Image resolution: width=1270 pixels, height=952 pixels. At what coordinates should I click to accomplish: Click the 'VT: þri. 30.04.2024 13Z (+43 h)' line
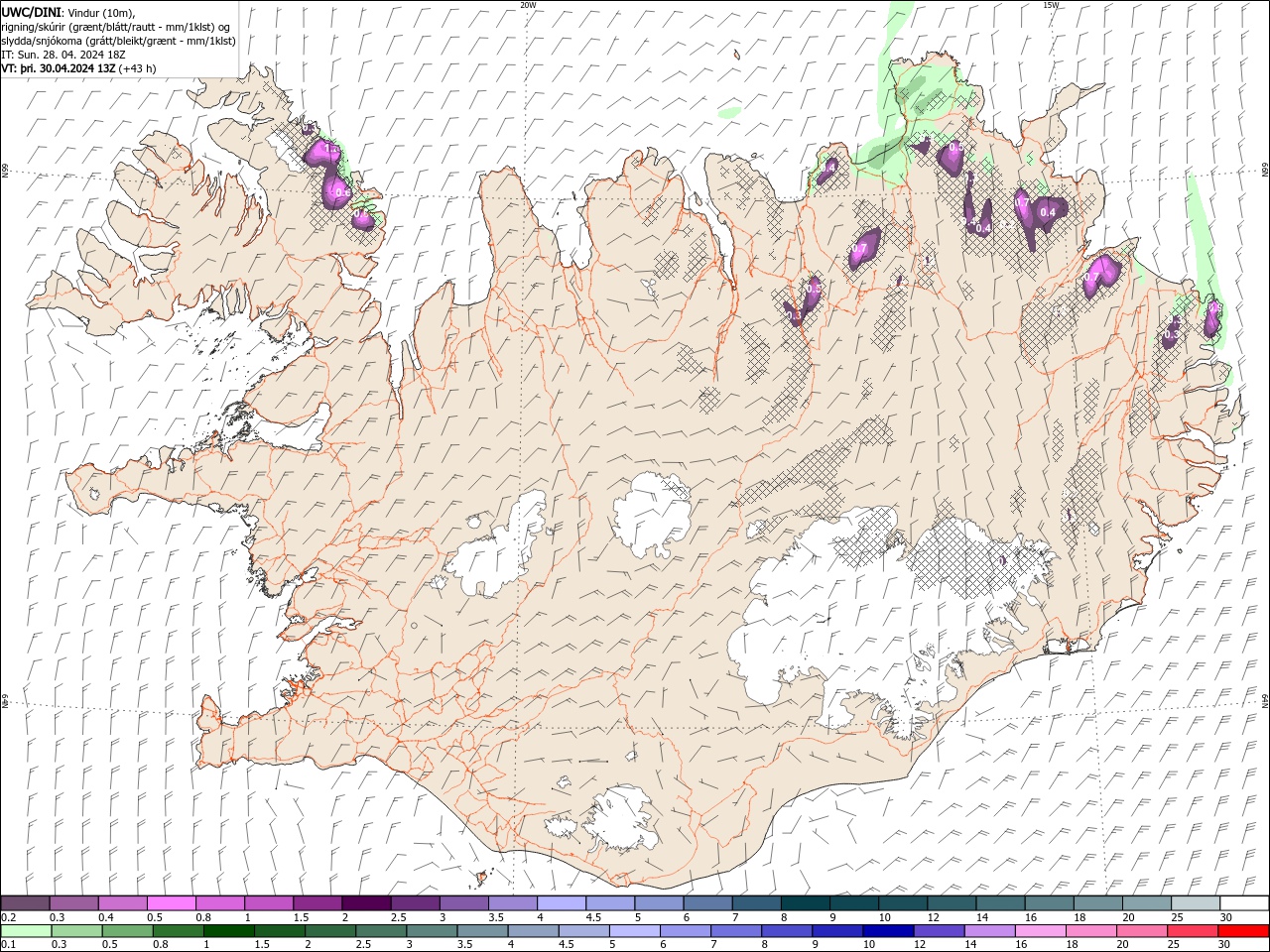point(78,68)
